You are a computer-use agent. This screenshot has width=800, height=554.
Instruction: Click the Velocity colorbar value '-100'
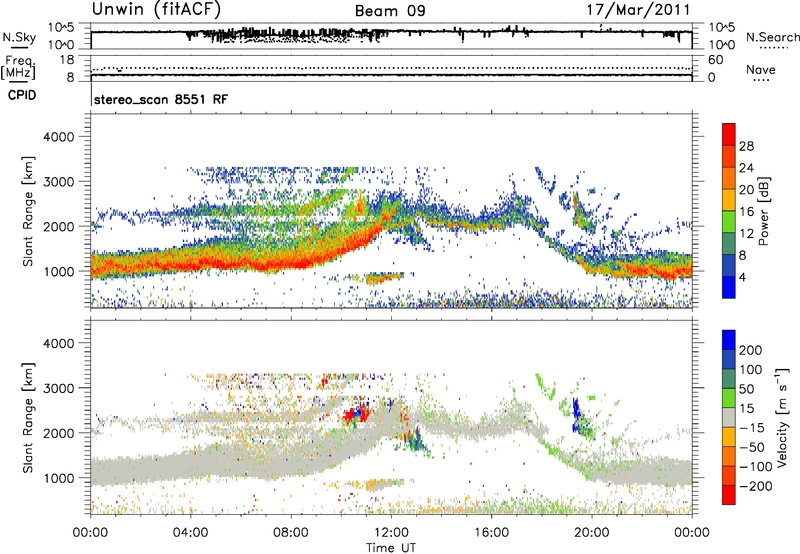tap(755, 467)
